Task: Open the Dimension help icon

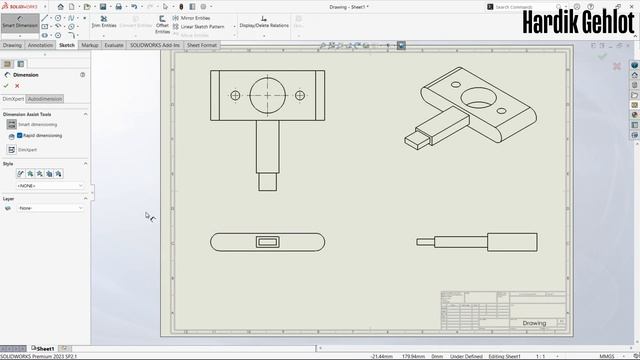Action: (82, 75)
